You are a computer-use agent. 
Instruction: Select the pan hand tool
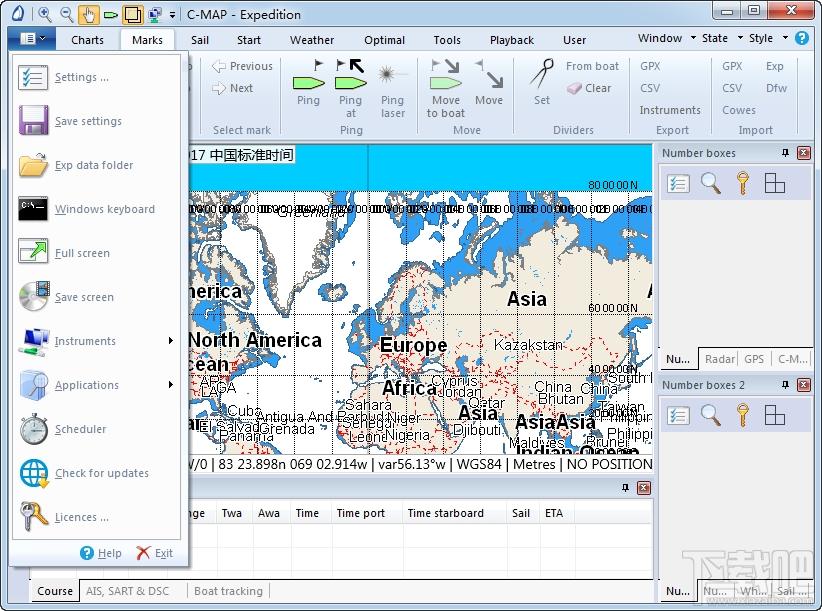pos(89,14)
